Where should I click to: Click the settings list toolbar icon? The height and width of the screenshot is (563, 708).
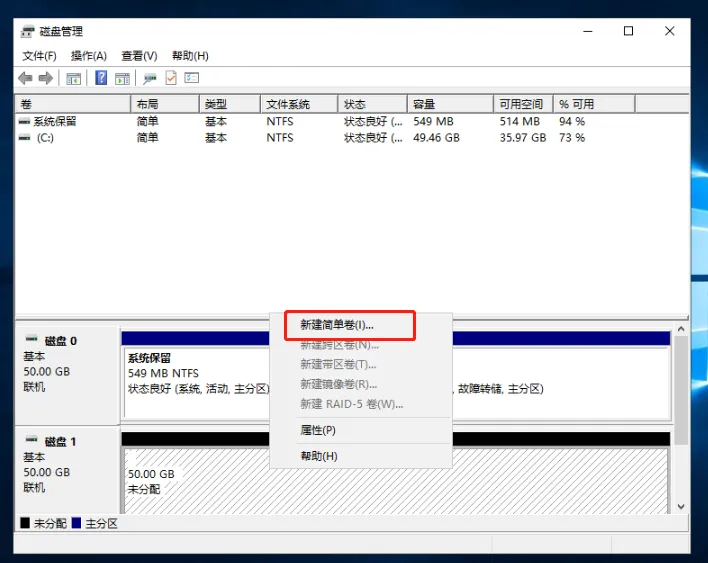click(x=191, y=78)
